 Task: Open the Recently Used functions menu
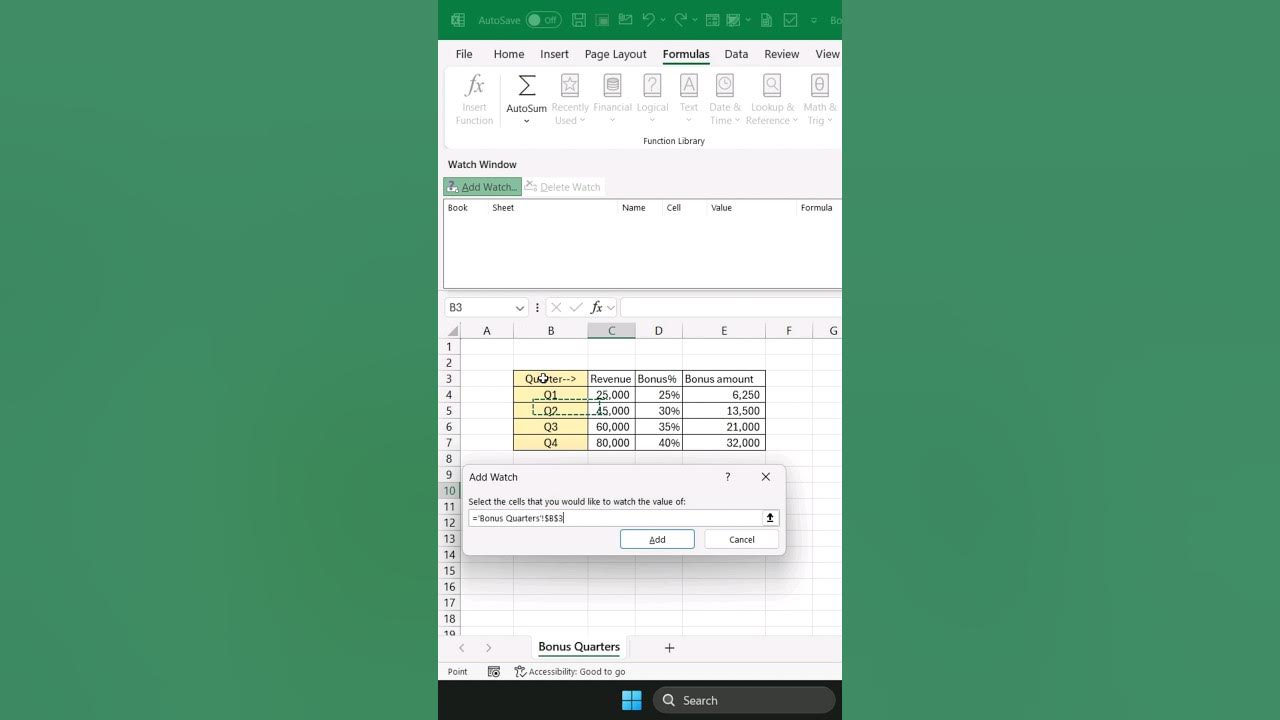[x=570, y=99]
